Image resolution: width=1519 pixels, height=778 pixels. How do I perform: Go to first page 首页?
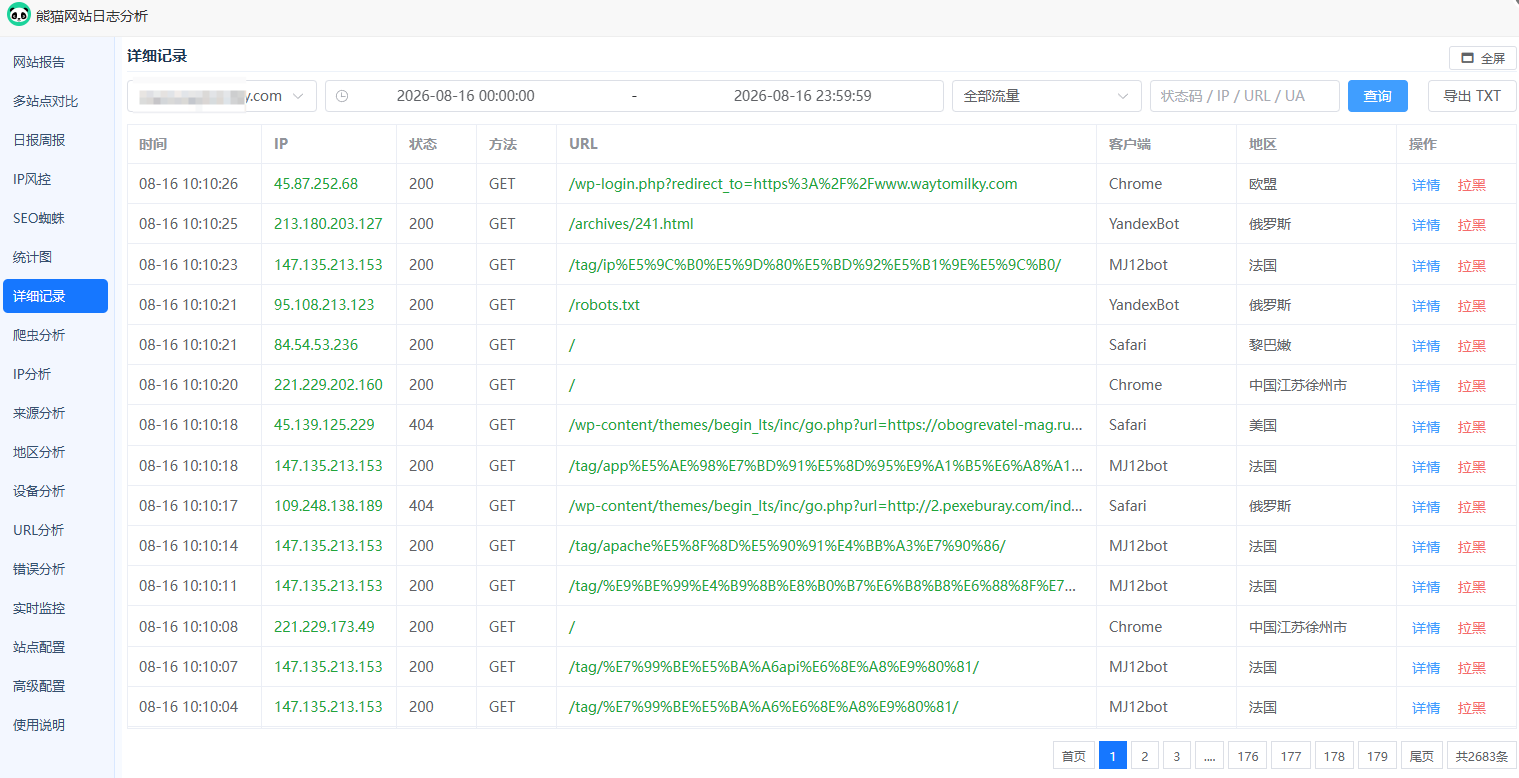(1074, 756)
